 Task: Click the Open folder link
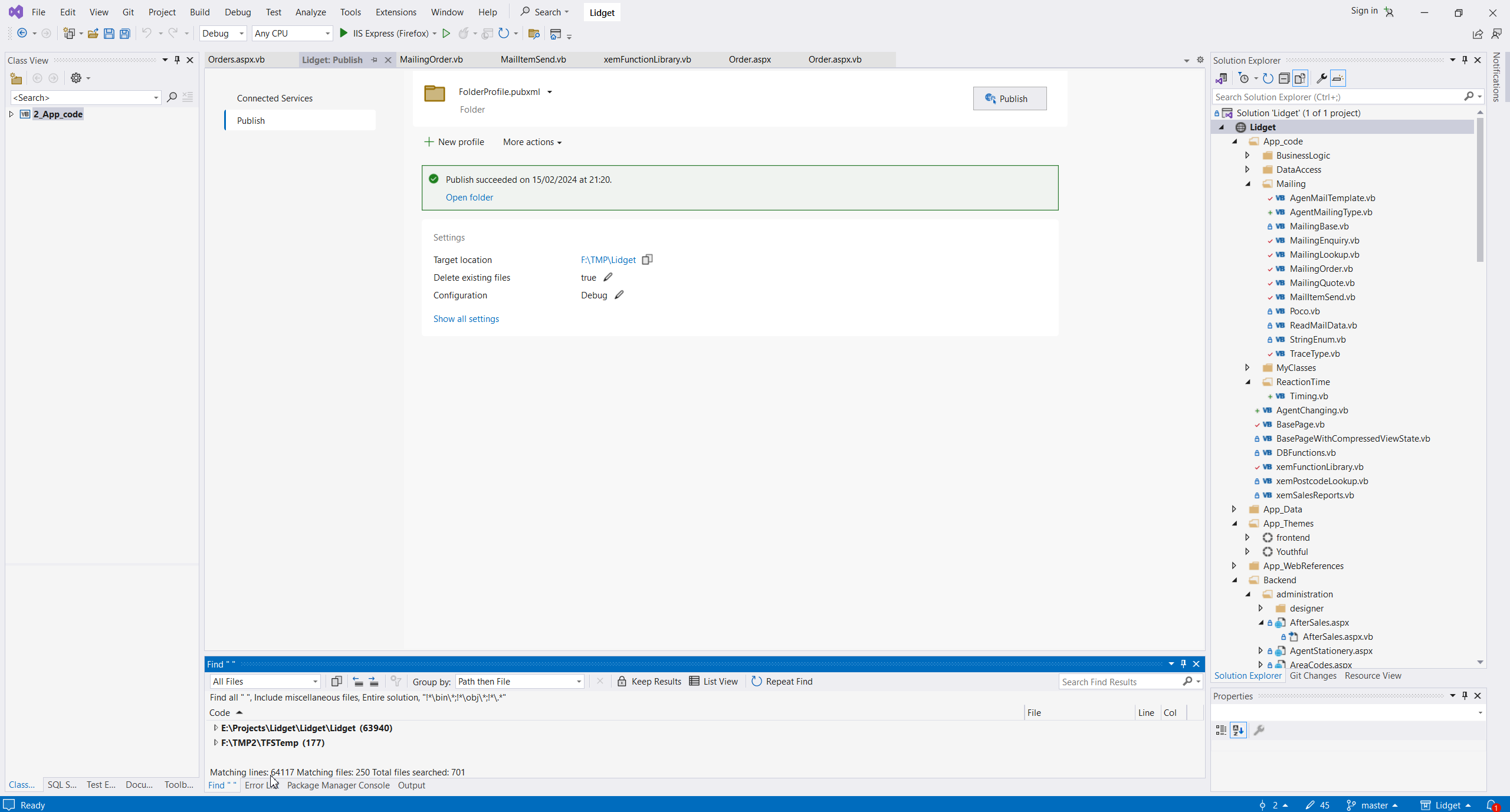point(469,197)
